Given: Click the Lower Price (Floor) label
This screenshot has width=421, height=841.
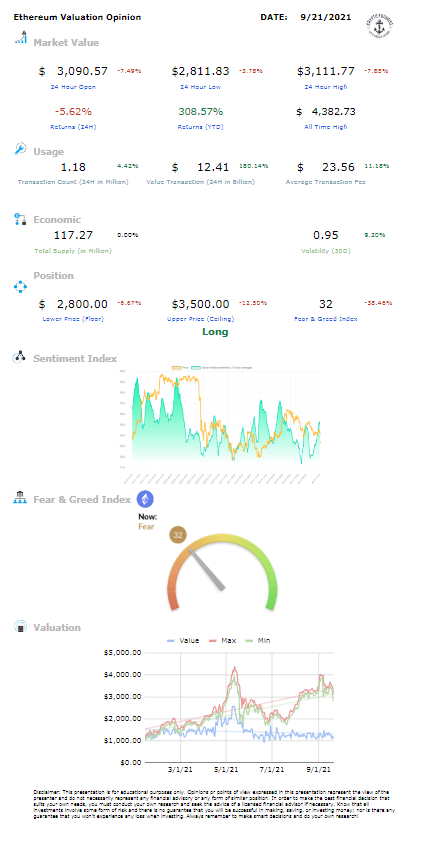Looking at the screenshot, I should (x=73, y=319).
